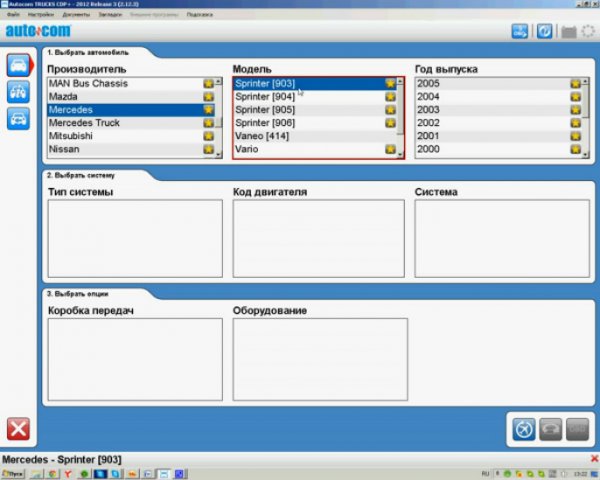The width and height of the screenshot is (600, 480).
Task: Open the Файл menu
Action: (x=13, y=15)
